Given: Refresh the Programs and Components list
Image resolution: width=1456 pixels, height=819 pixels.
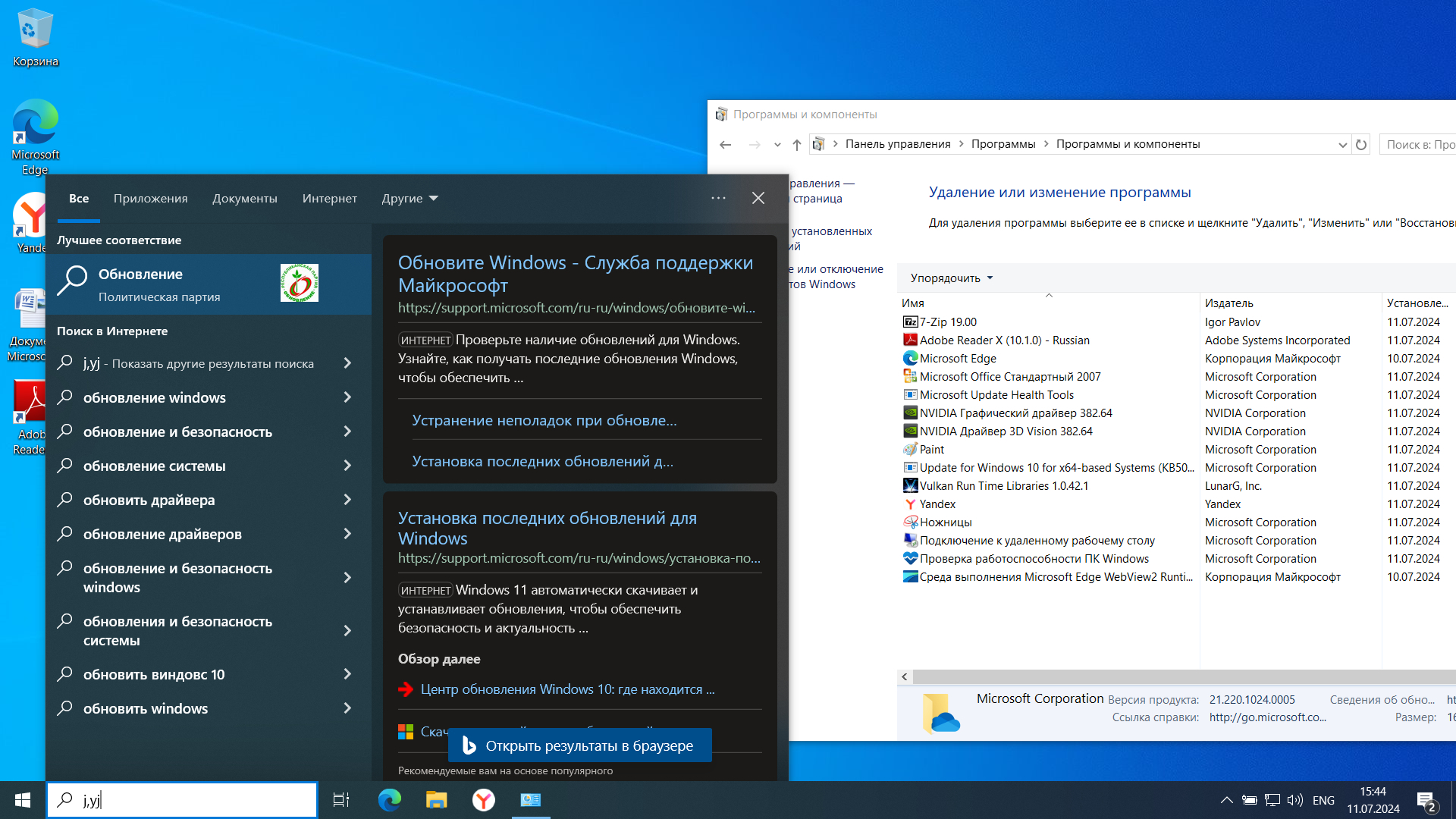Looking at the screenshot, I should (x=1361, y=144).
